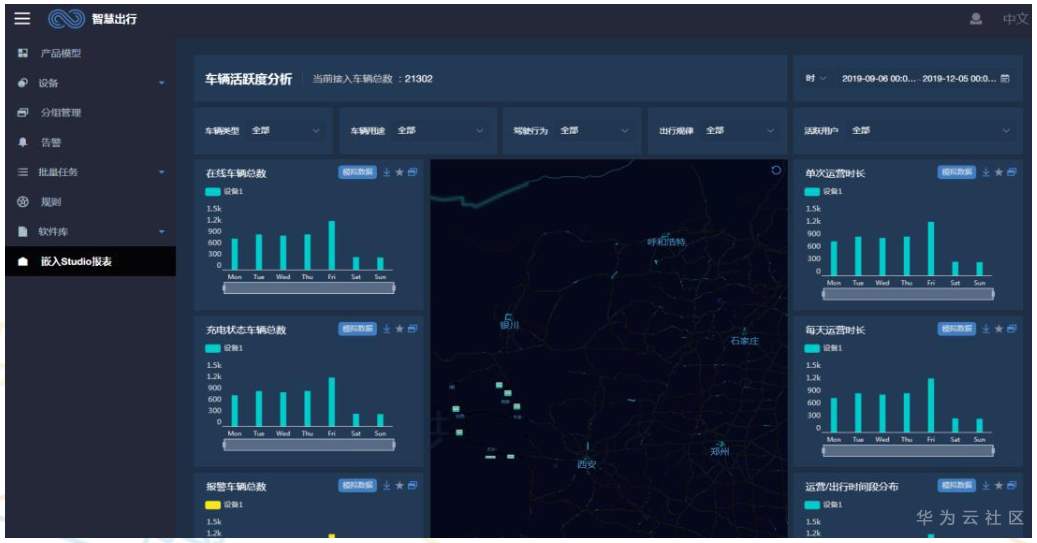Star the 报警车辆总数 chart

click(399, 485)
